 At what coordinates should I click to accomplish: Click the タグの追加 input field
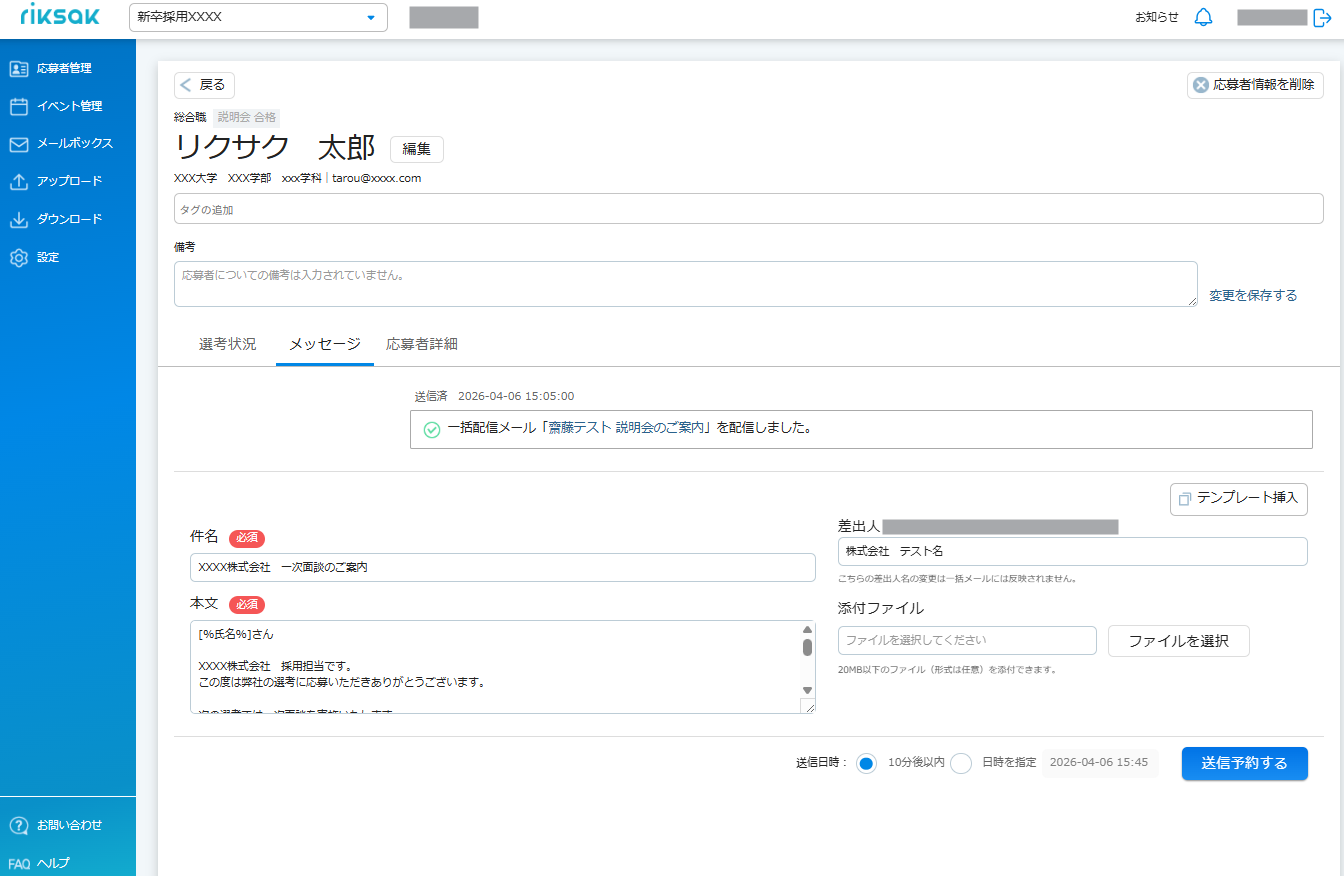tap(749, 209)
